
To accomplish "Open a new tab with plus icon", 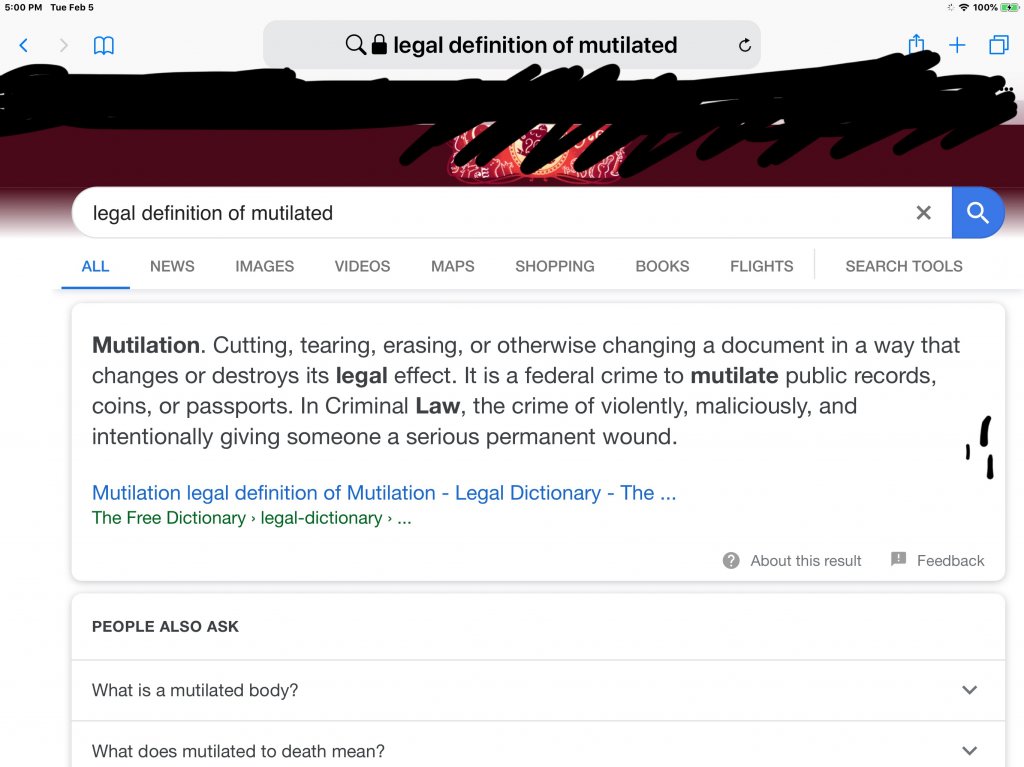I will (x=957, y=45).
